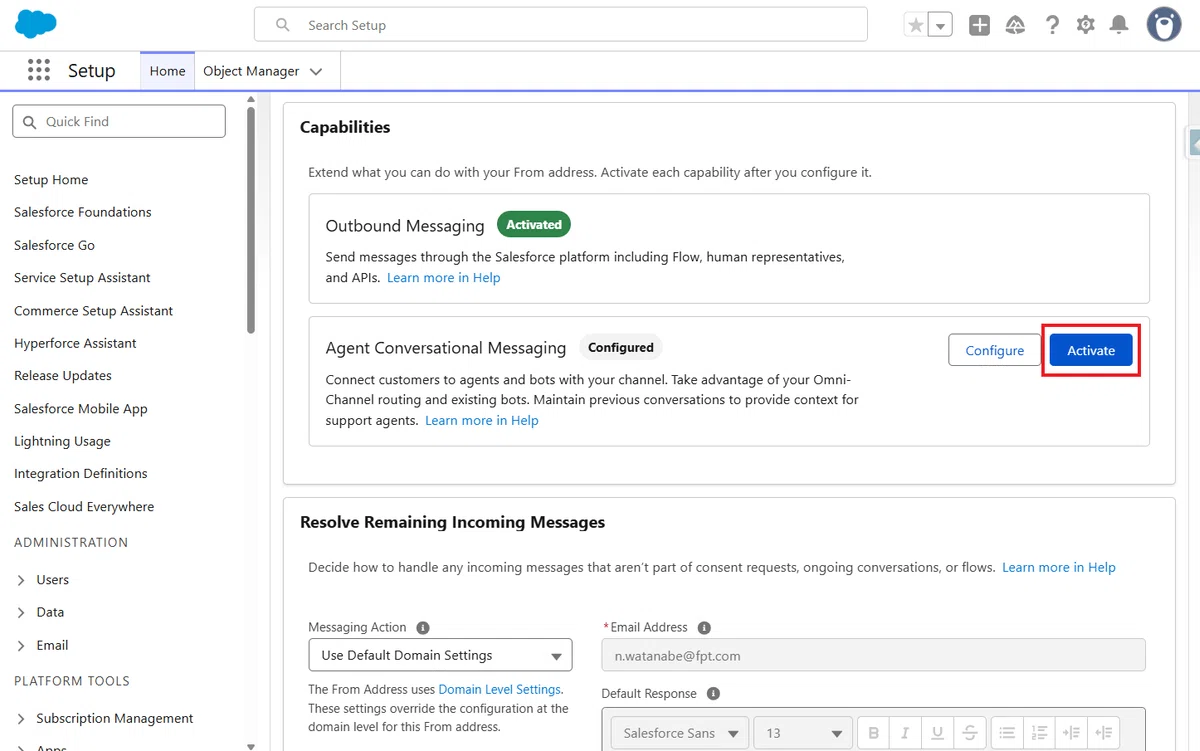Switch to the Object Manager tab
This screenshot has width=1200, height=751.
click(263, 71)
